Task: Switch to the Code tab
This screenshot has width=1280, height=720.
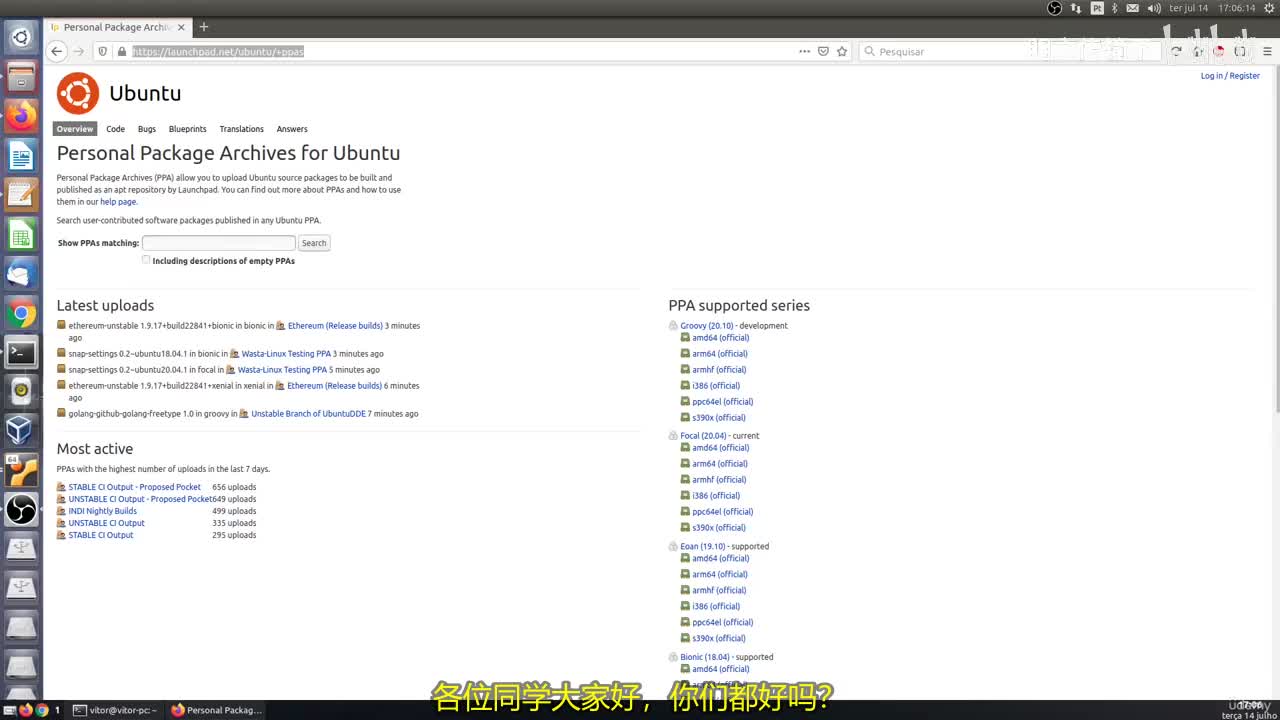Action: pyautogui.click(x=116, y=129)
